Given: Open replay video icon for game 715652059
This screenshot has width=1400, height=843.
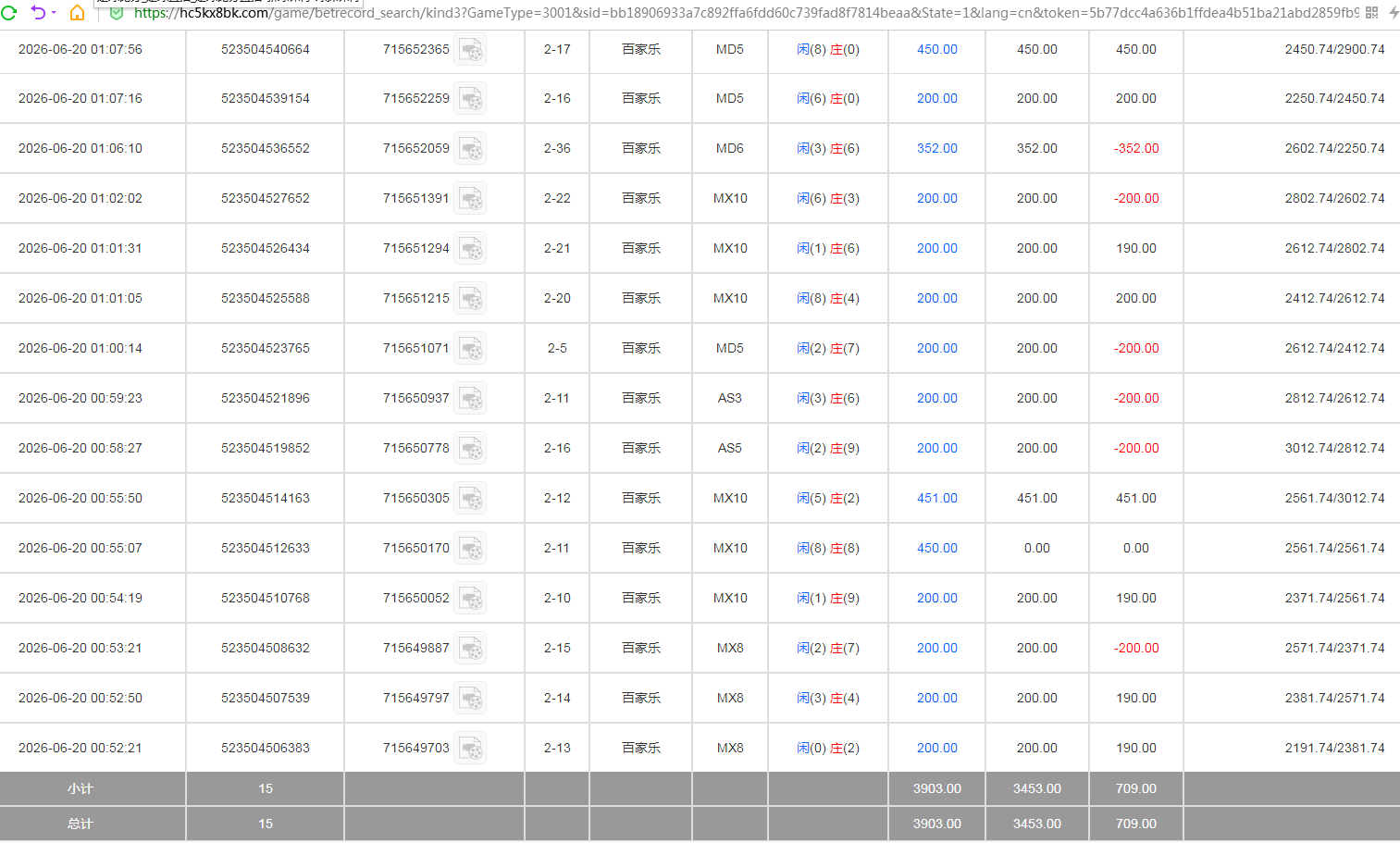Looking at the screenshot, I should pyautogui.click(x=471, y=148).
